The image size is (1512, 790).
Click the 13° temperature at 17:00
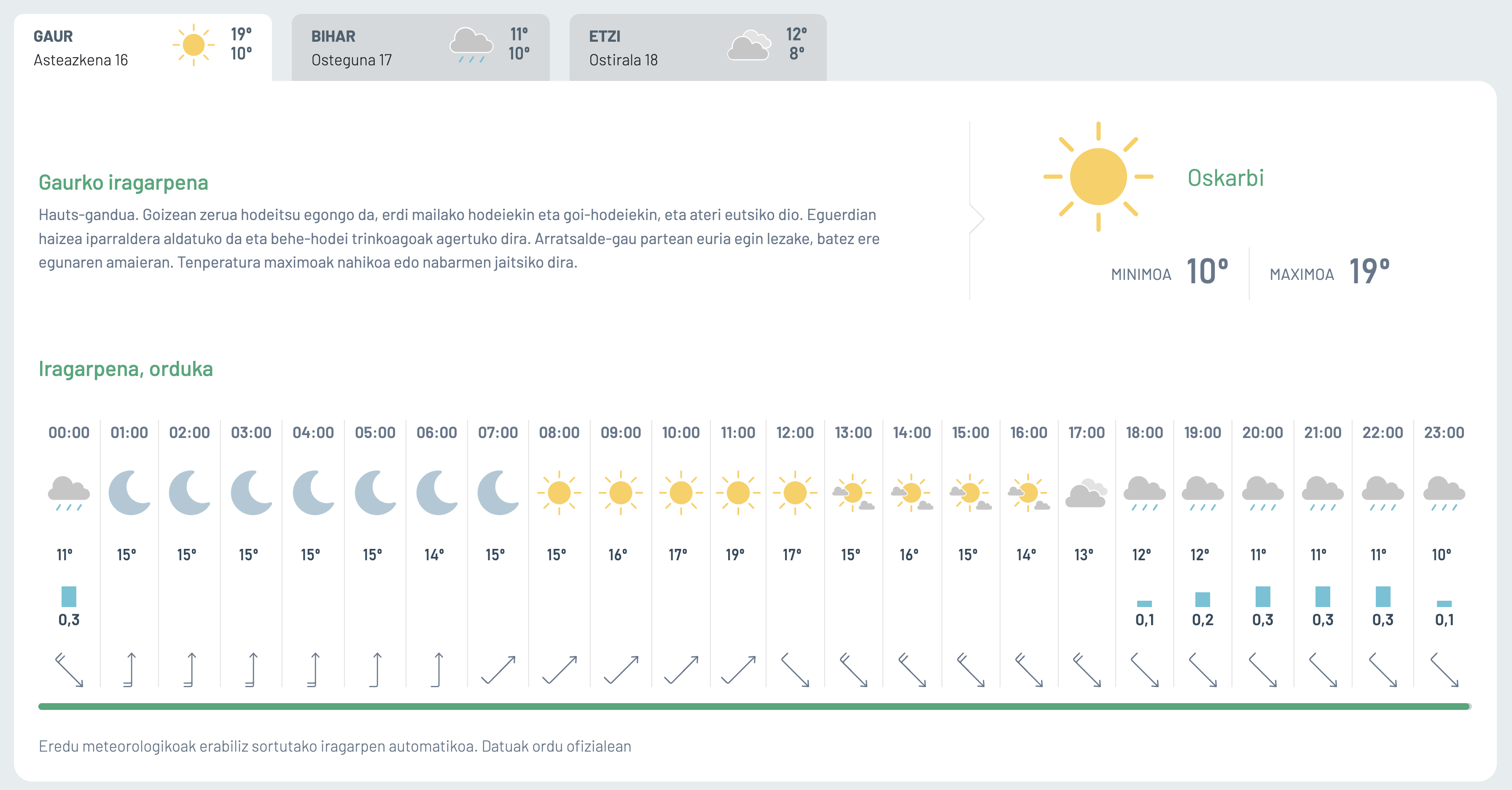coord(1084,555)
